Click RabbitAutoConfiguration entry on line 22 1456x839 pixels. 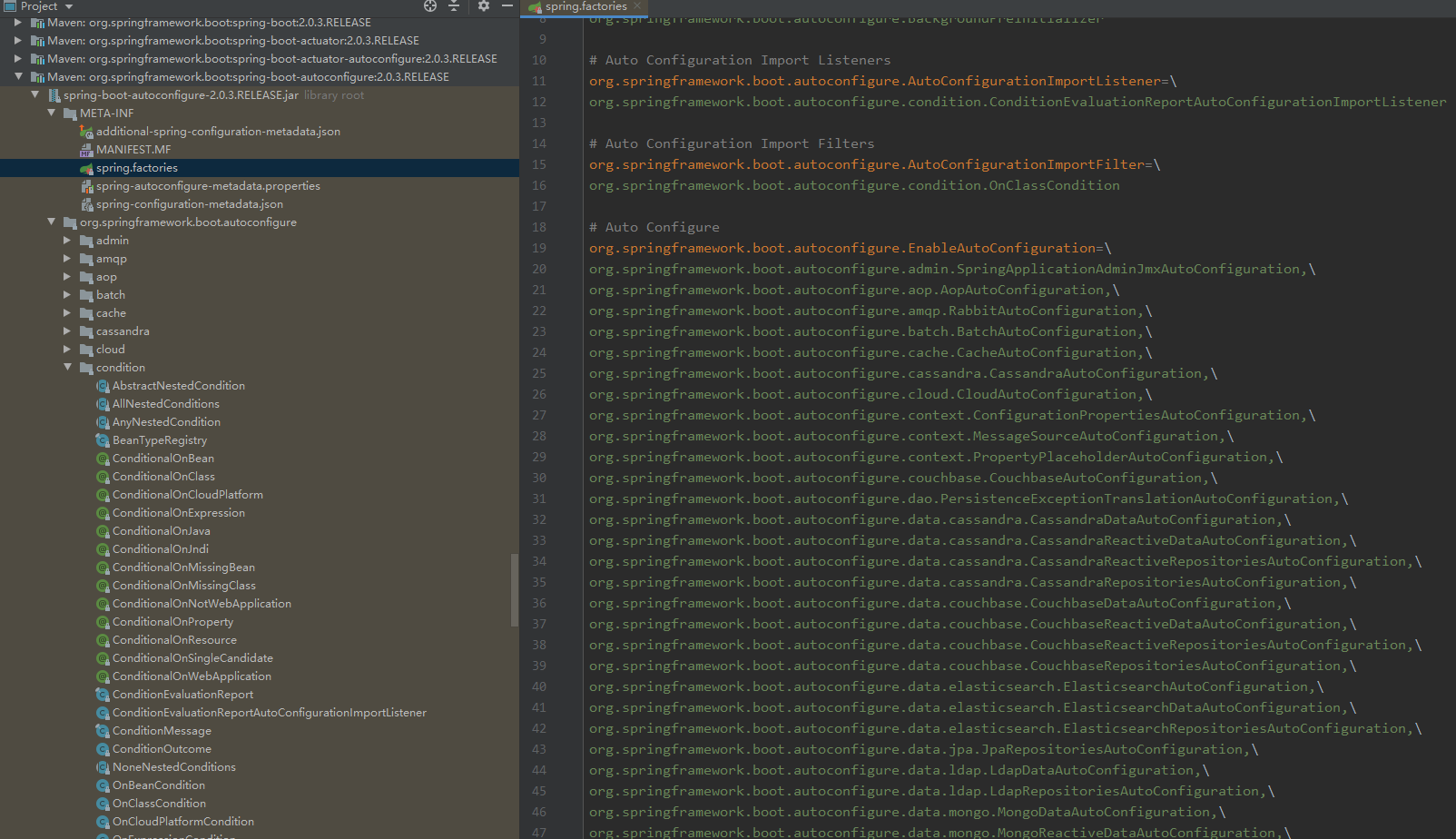point(867,311)
